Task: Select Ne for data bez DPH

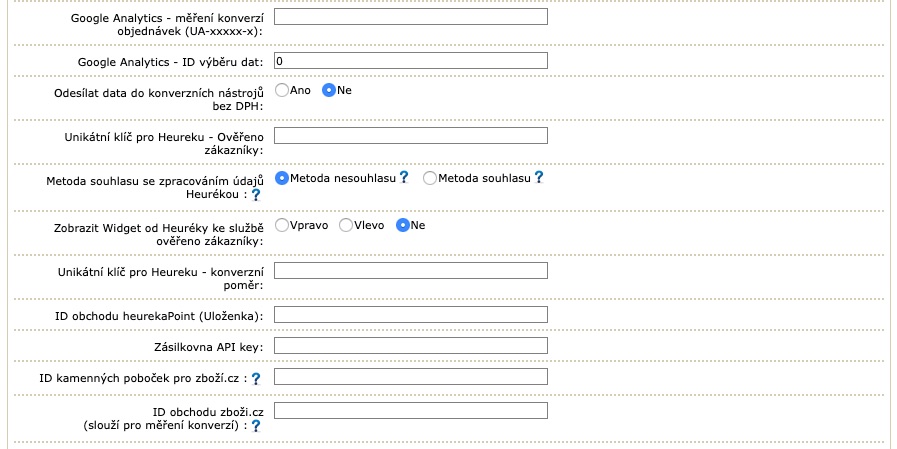Action: pos(328,90)
